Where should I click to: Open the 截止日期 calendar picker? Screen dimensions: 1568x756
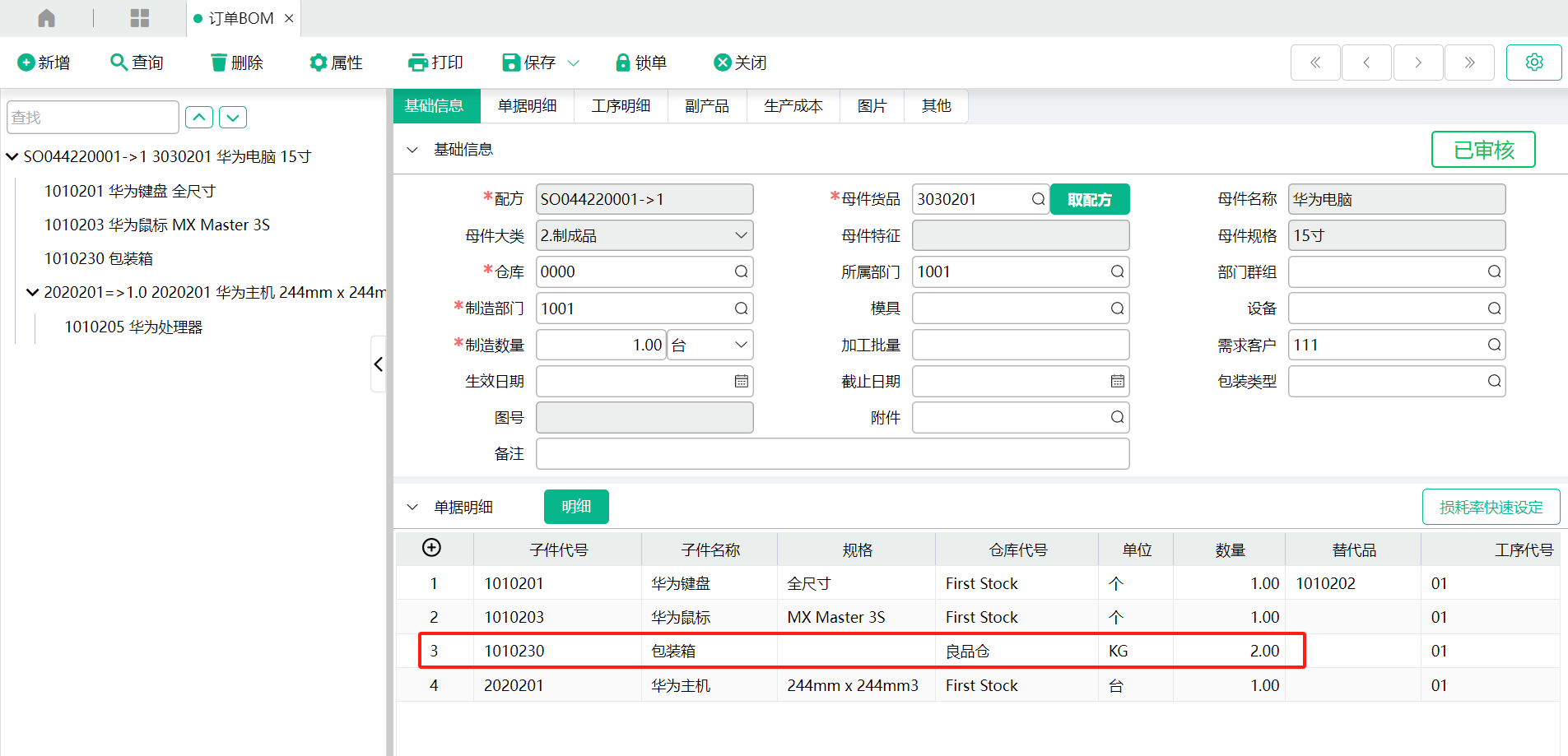pyautogui.click(x=1117, y=381)
